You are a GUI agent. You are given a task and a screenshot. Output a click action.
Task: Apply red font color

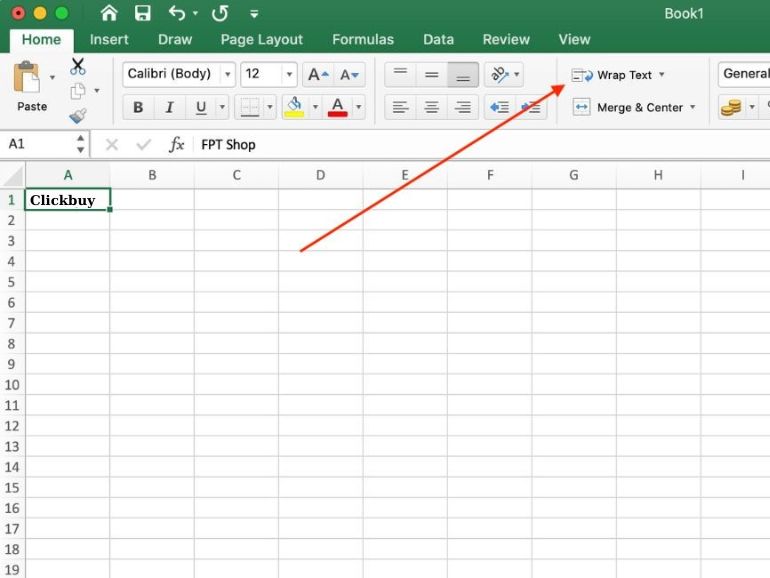[x=338, y=107]
